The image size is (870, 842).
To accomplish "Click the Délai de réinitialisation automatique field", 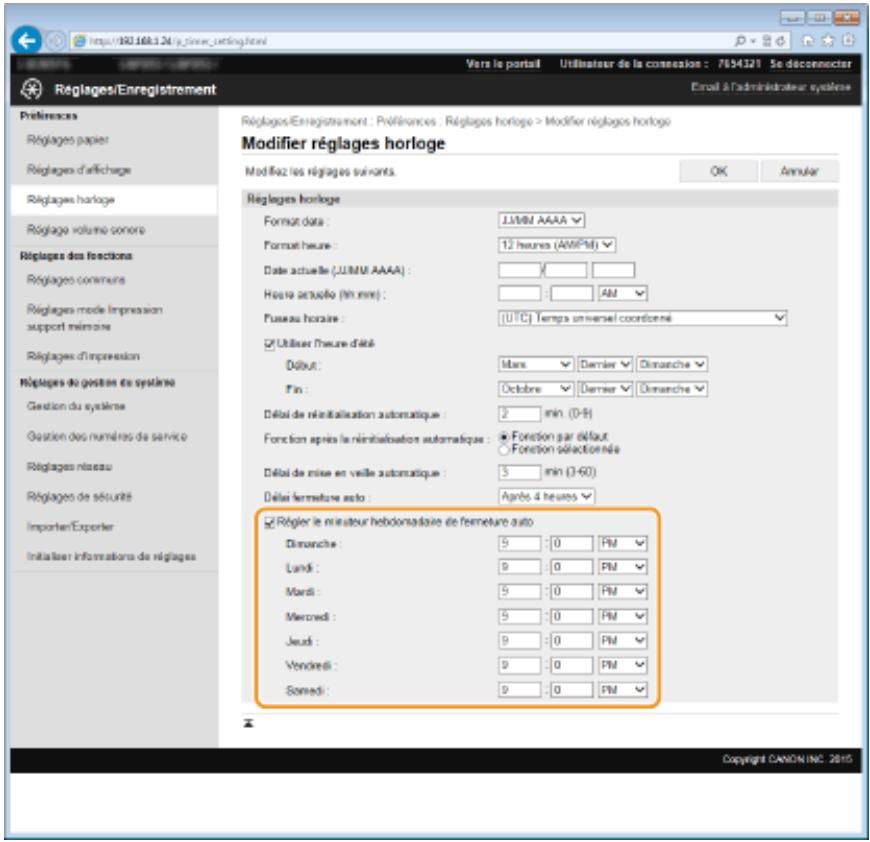I will 519,414.
